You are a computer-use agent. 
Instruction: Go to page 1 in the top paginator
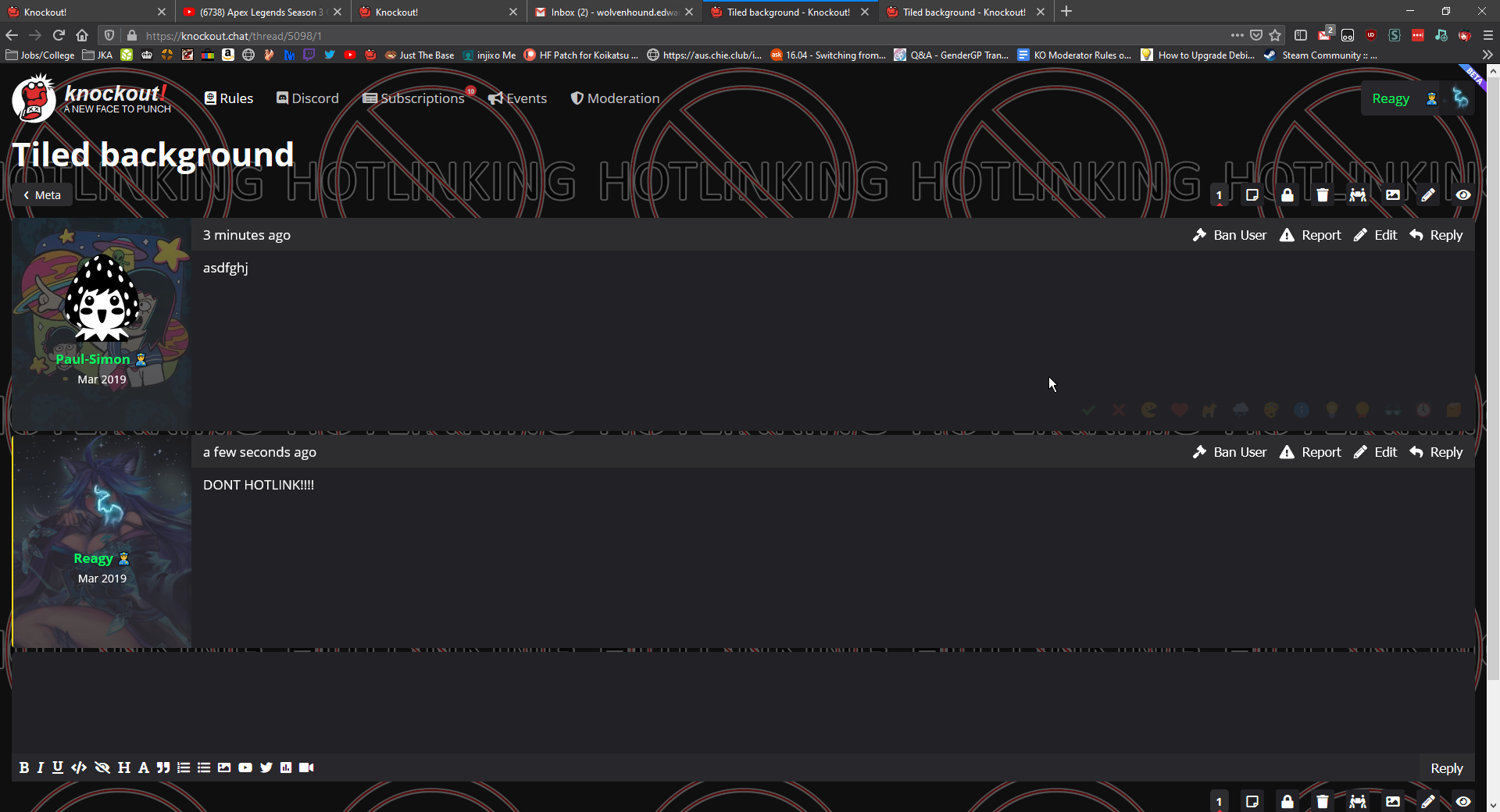pos(1219,195)
